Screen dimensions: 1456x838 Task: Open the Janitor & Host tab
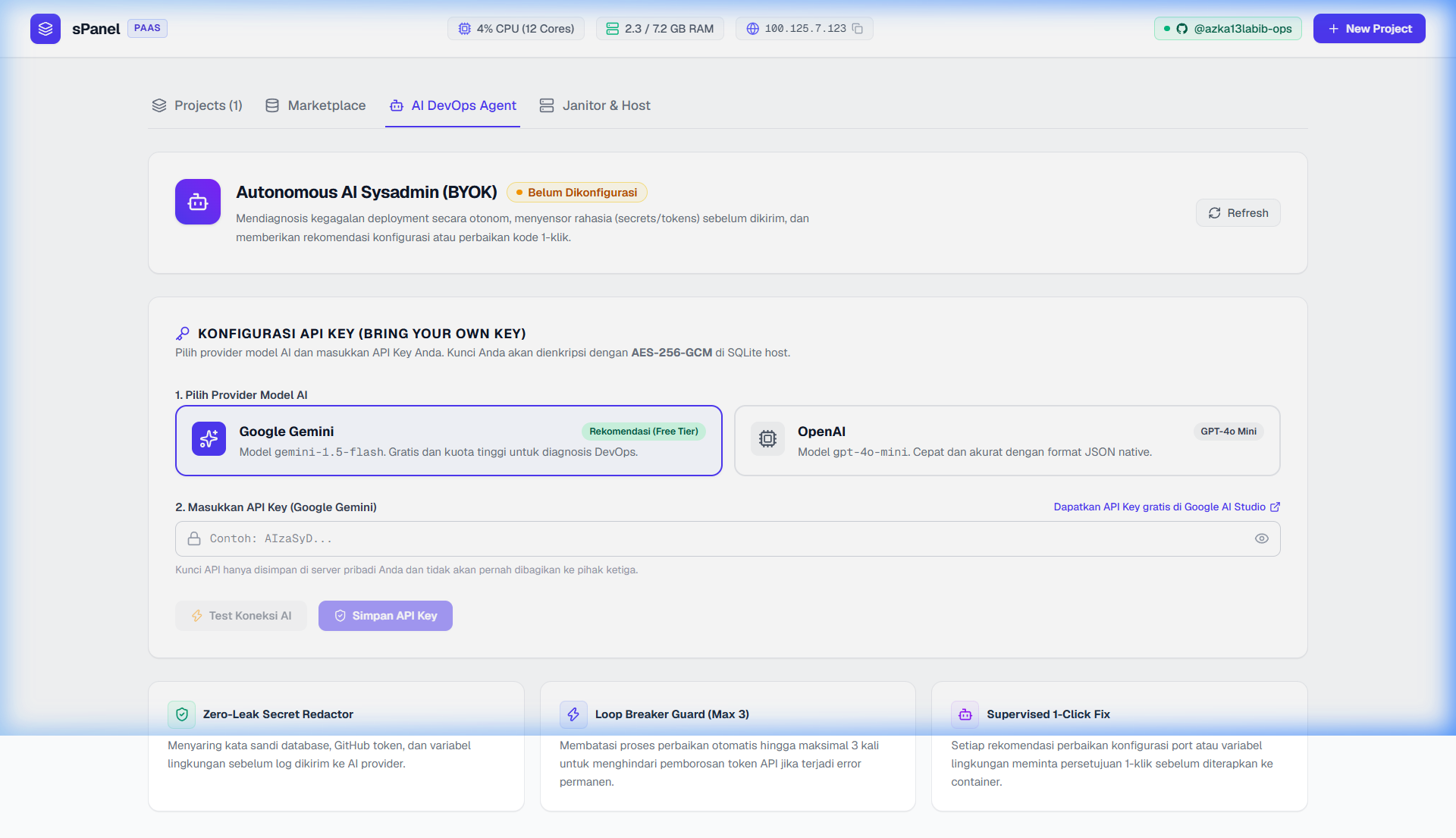[x=595, y=105]
